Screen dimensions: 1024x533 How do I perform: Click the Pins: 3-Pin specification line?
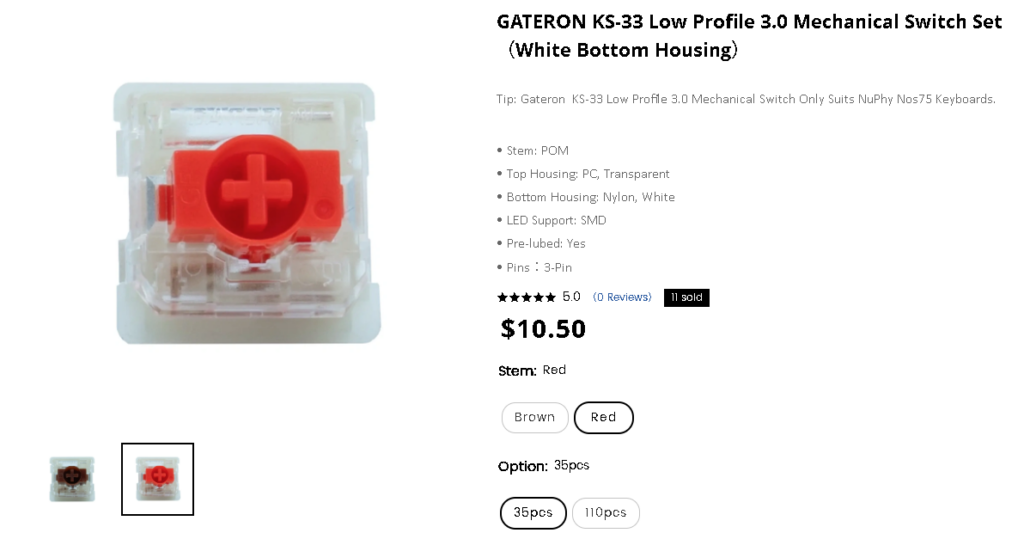538,267
